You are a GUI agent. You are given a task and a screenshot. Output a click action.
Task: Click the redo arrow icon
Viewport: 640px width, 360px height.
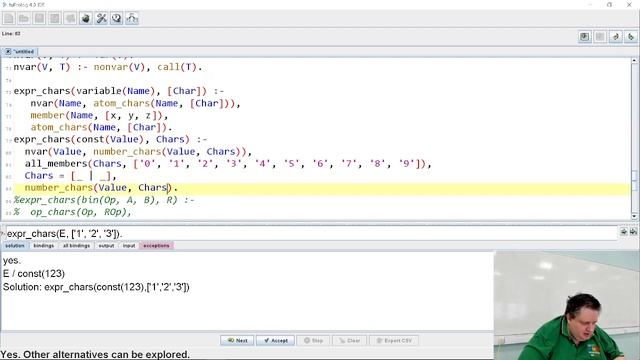631,37
